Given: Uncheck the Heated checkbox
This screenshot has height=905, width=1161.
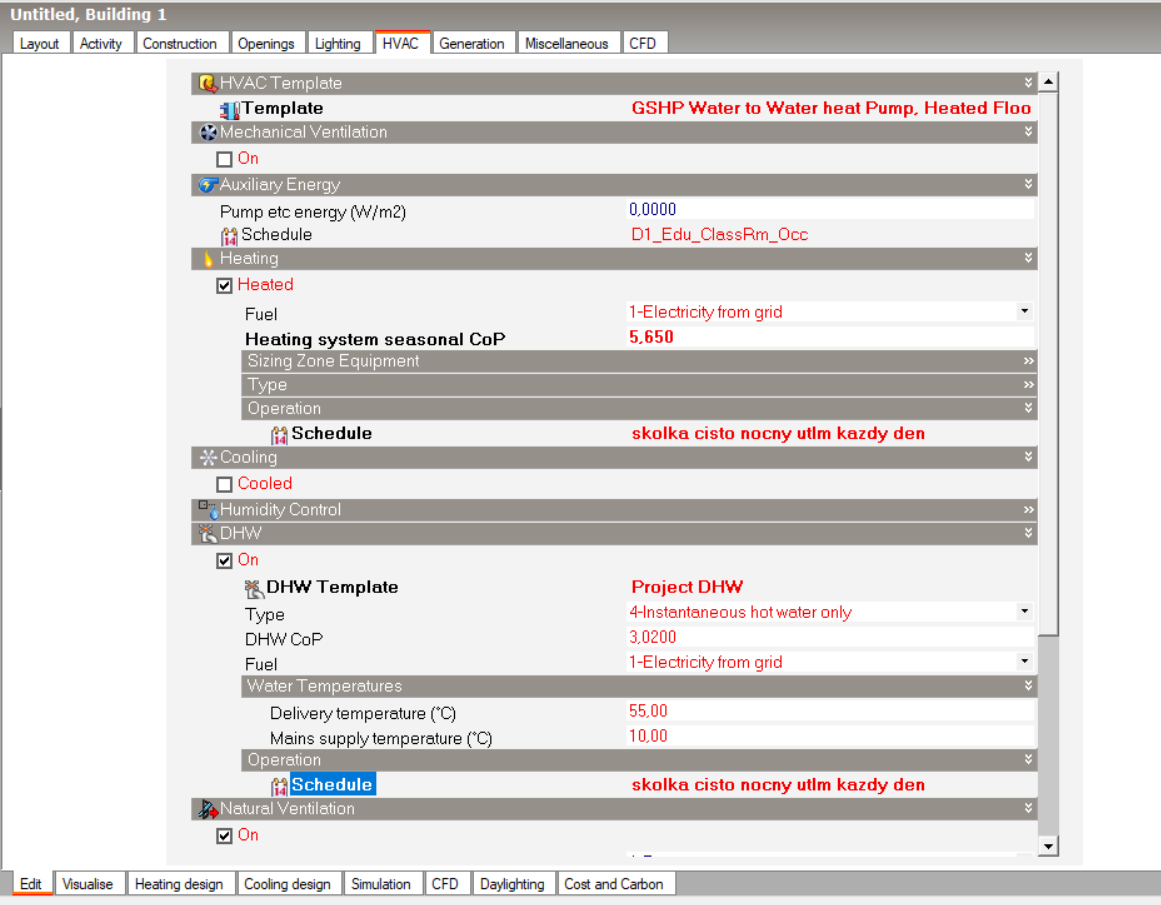Looking at the screenshot, I should pos(224,286).
